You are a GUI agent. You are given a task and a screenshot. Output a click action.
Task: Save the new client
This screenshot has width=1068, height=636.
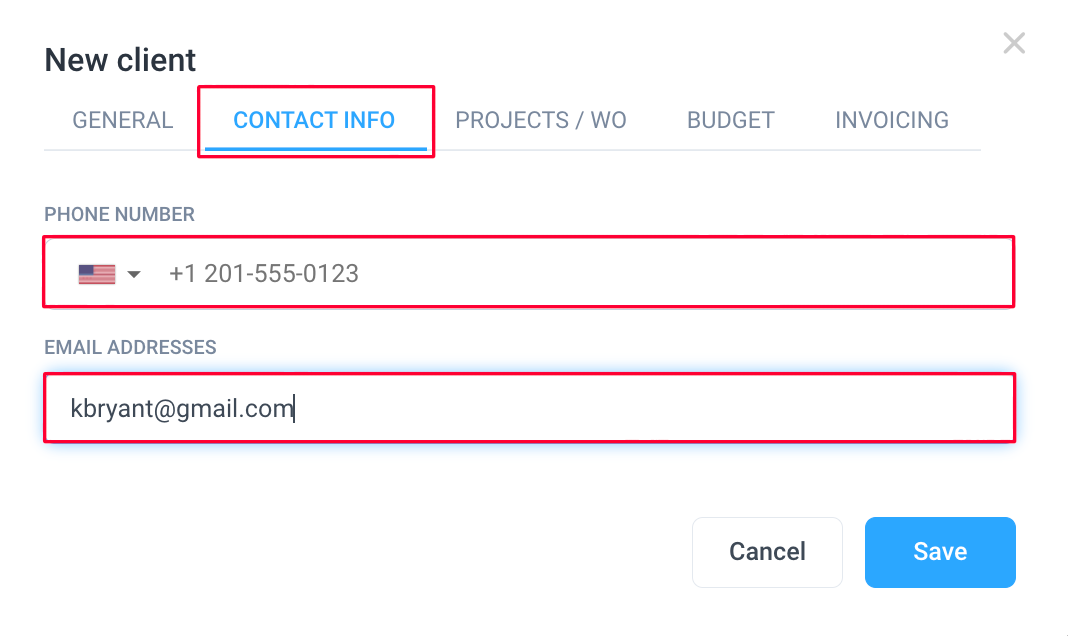click(x=940, y=552)
